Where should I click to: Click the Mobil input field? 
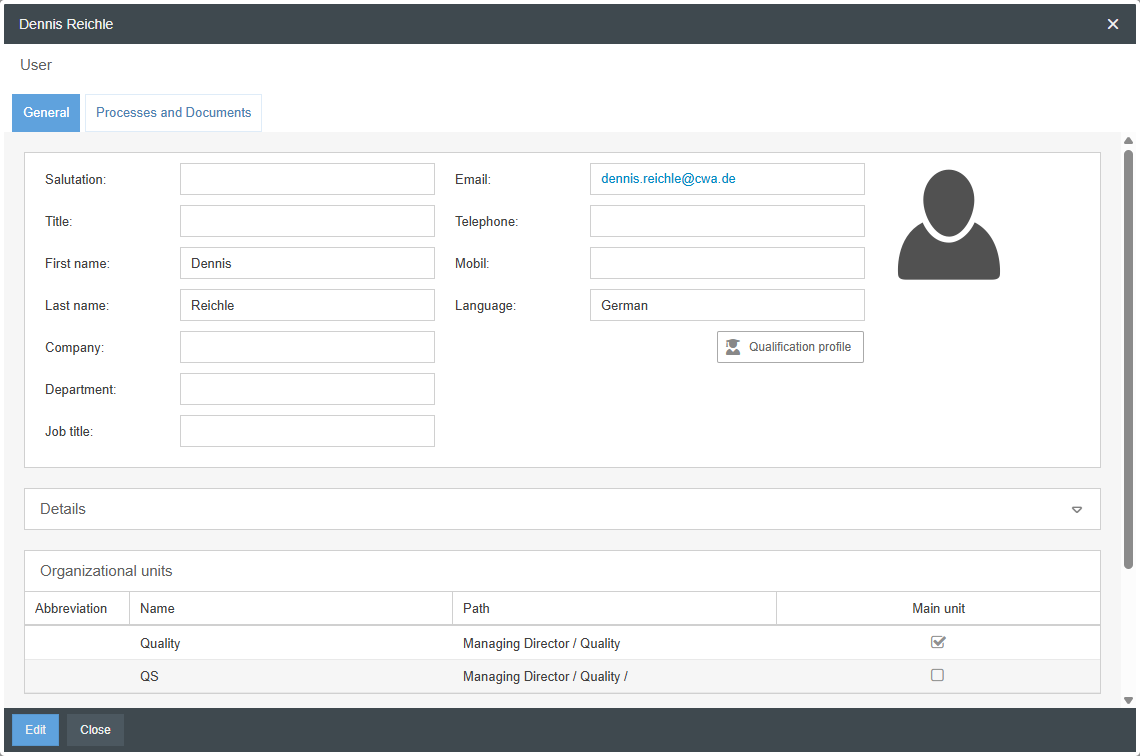click(x=727, y=263)
